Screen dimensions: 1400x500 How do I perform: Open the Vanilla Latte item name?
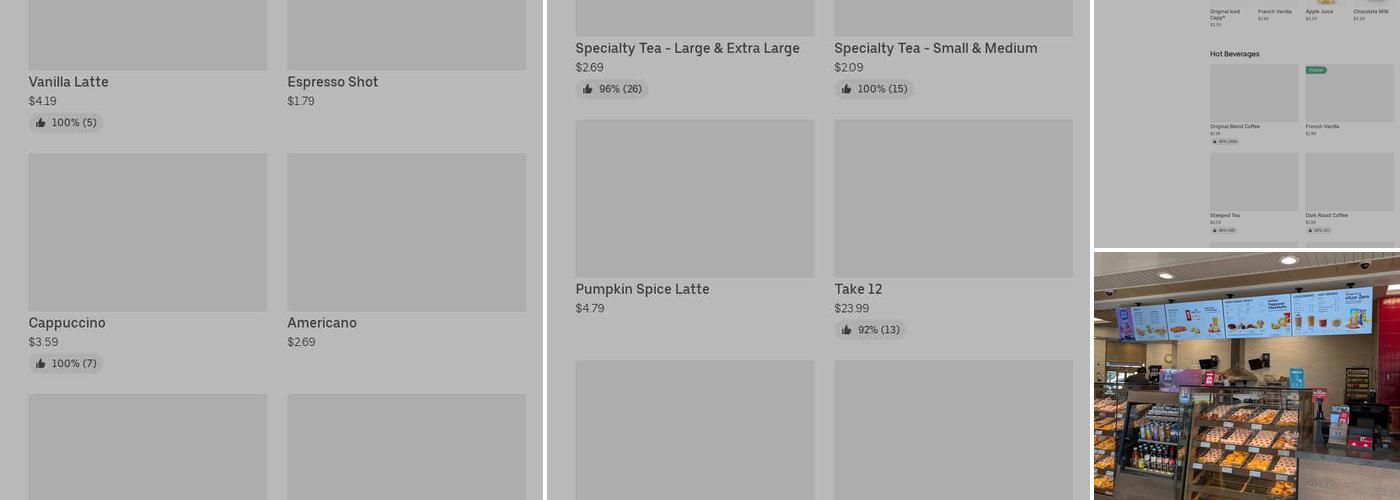tap(68, 82)
